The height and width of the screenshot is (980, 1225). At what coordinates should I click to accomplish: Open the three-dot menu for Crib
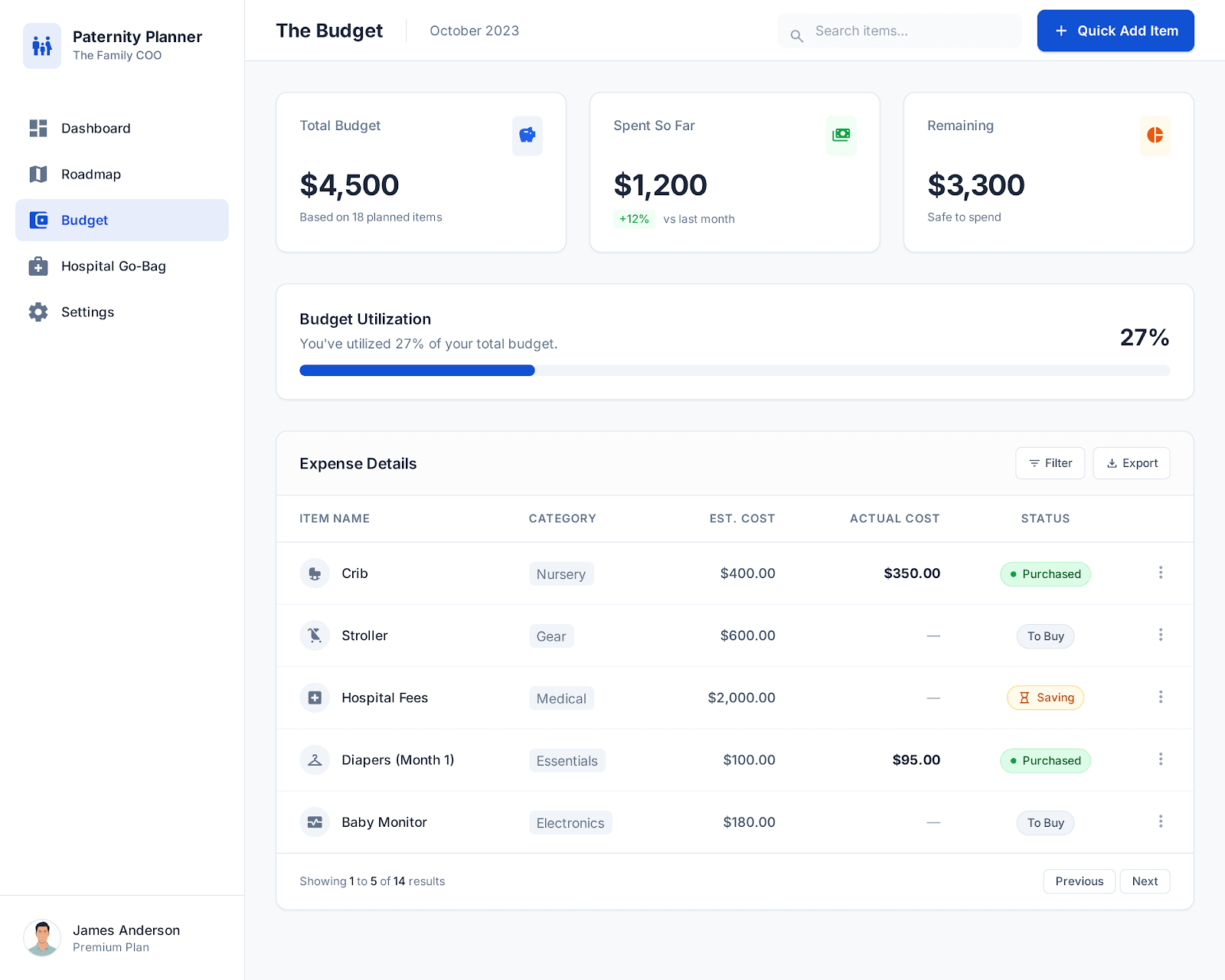coord(1161,573)
